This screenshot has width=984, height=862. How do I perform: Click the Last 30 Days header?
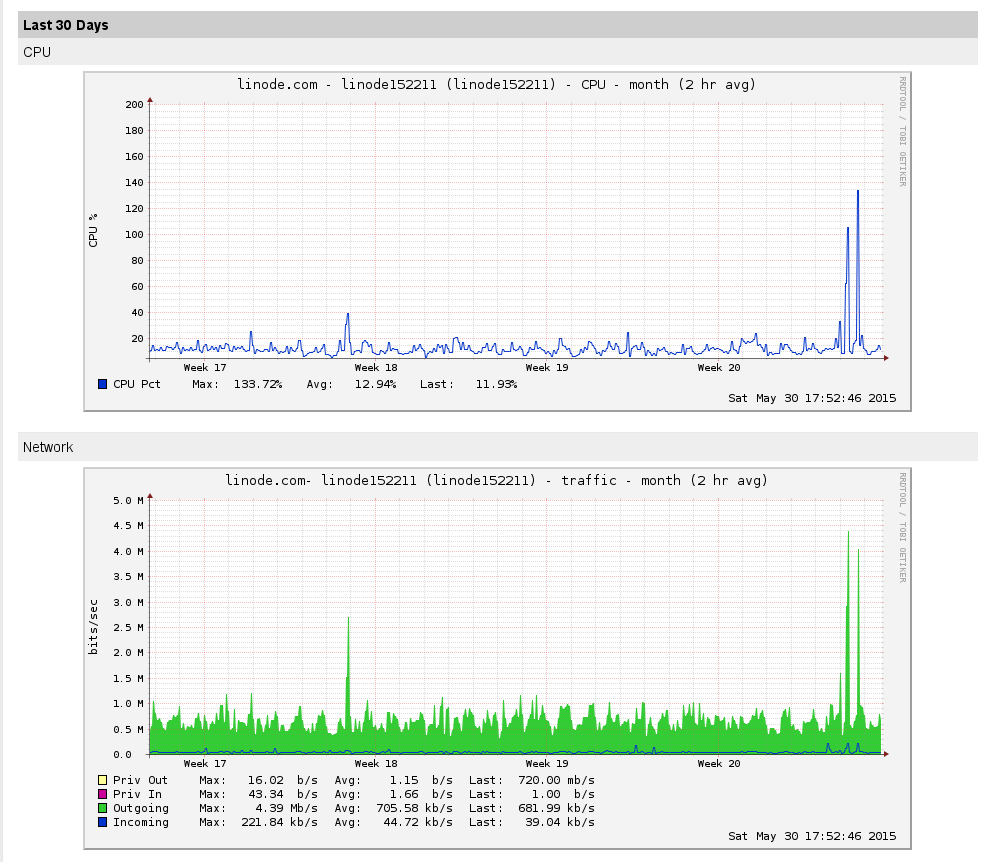pos(65,25)
